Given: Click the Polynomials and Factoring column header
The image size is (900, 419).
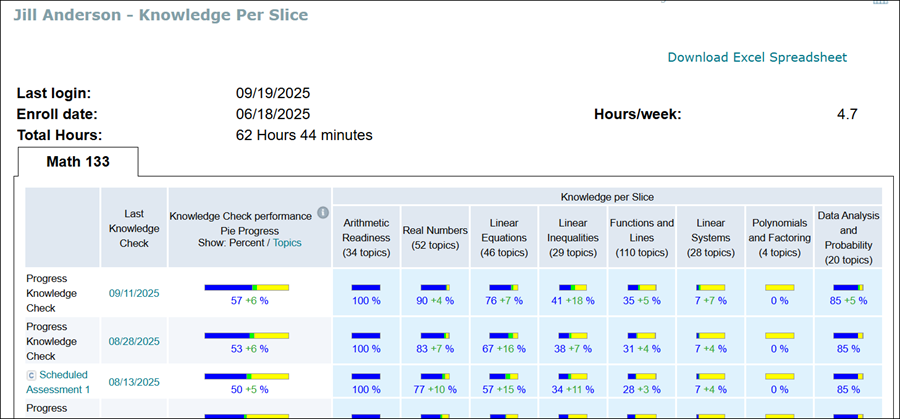Looking at the screenshot, I should click(778, 237).
